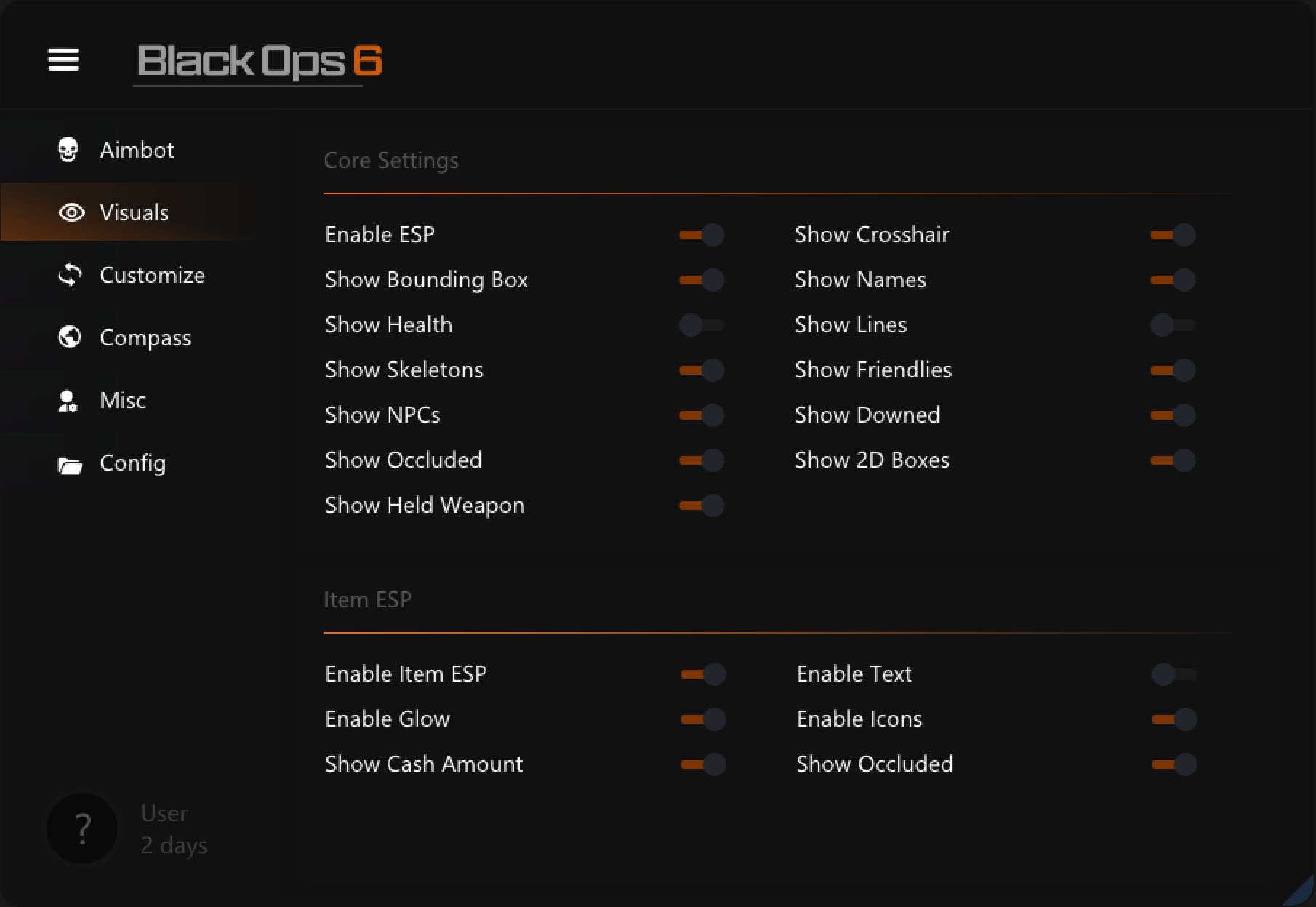Go to the Misc tab label

tap(123, 401)
